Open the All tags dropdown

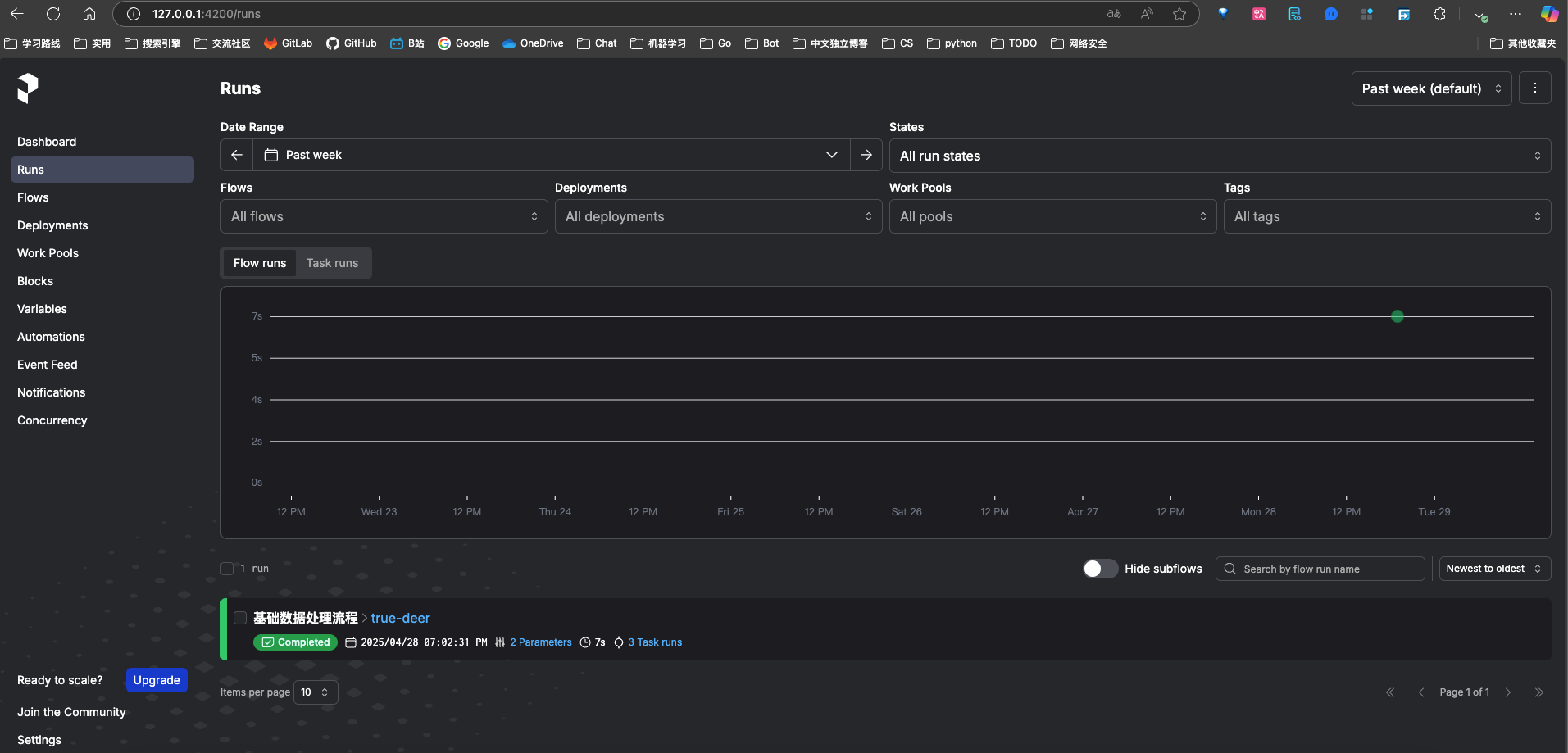(1387, 216)
